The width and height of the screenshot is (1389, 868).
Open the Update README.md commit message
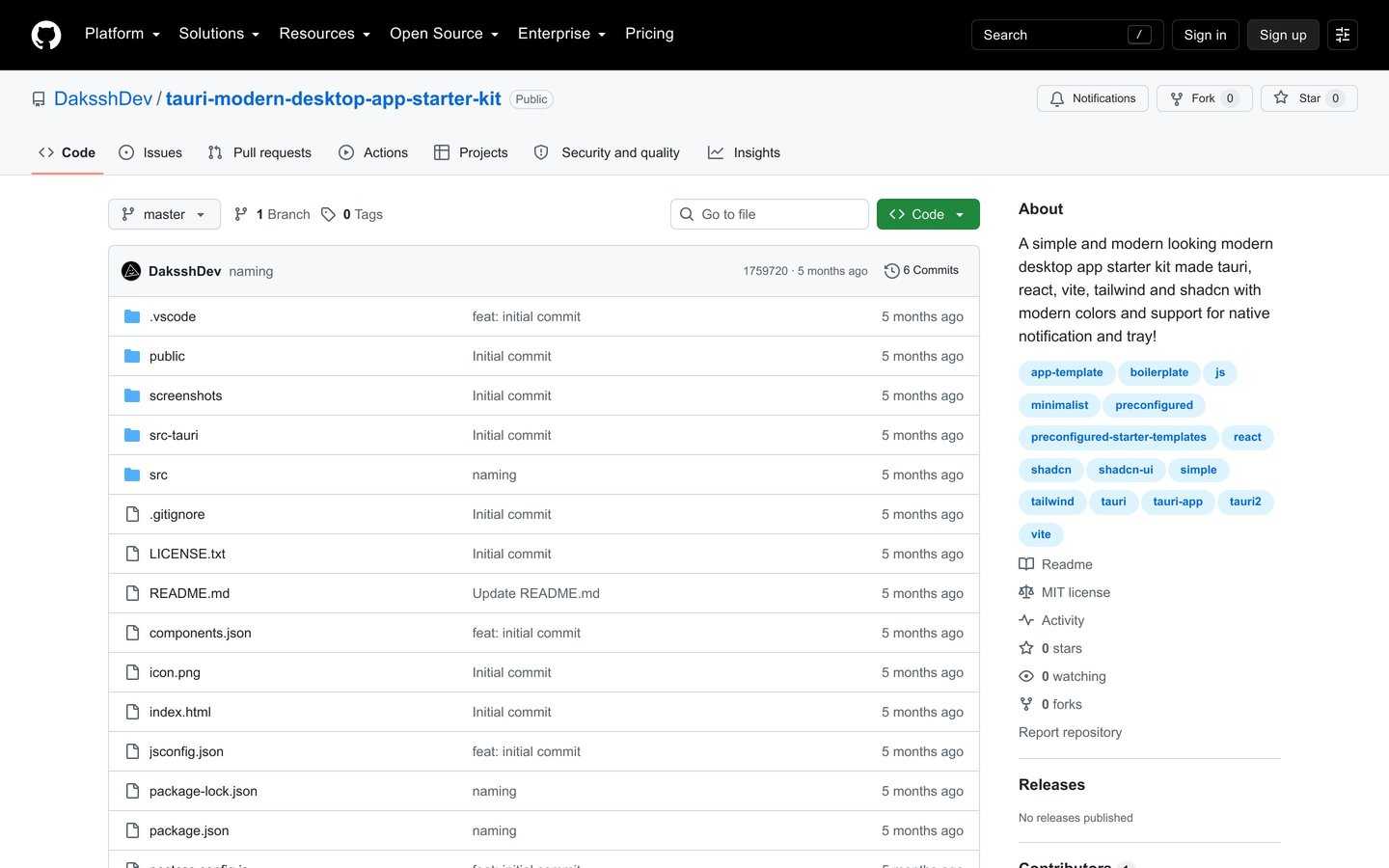click(x=535, y=593)
